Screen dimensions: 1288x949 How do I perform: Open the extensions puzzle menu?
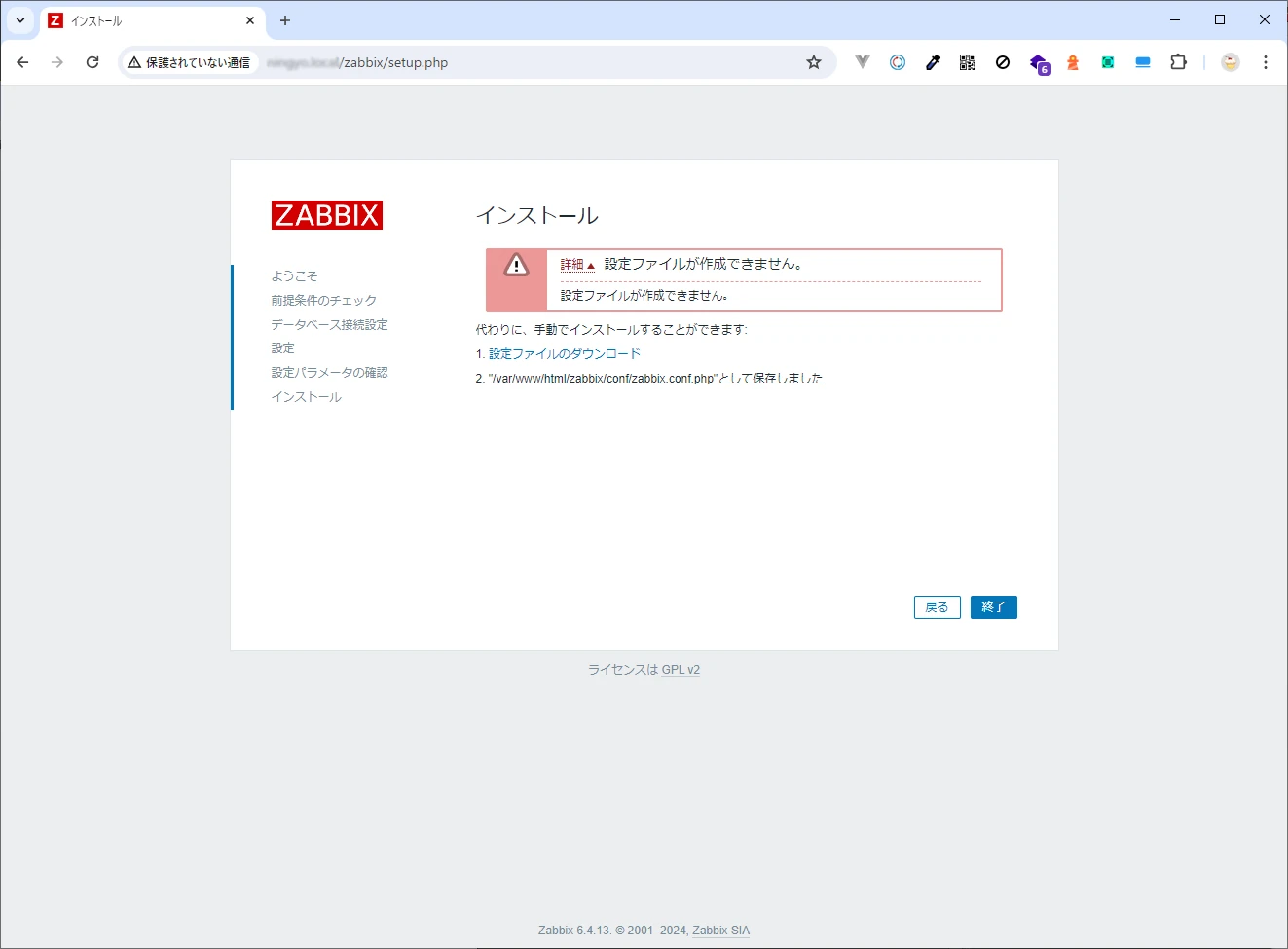coord(1178,62)
